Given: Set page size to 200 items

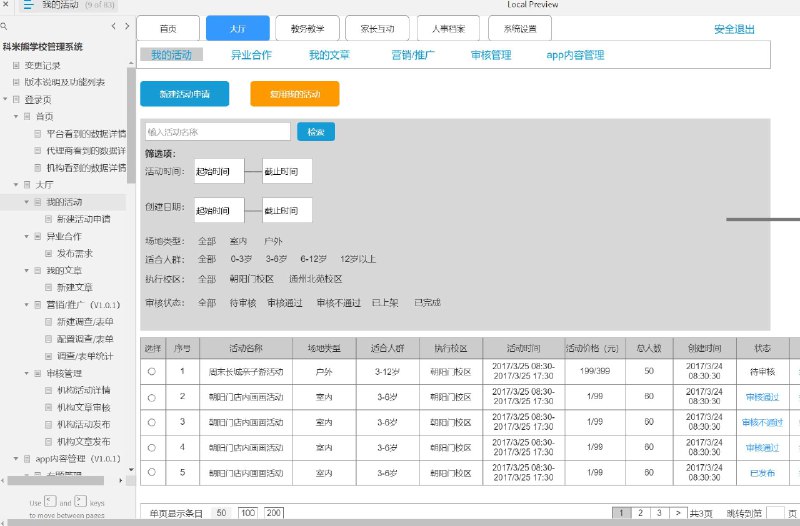Looking at the screenshot, I should (274, 513).
